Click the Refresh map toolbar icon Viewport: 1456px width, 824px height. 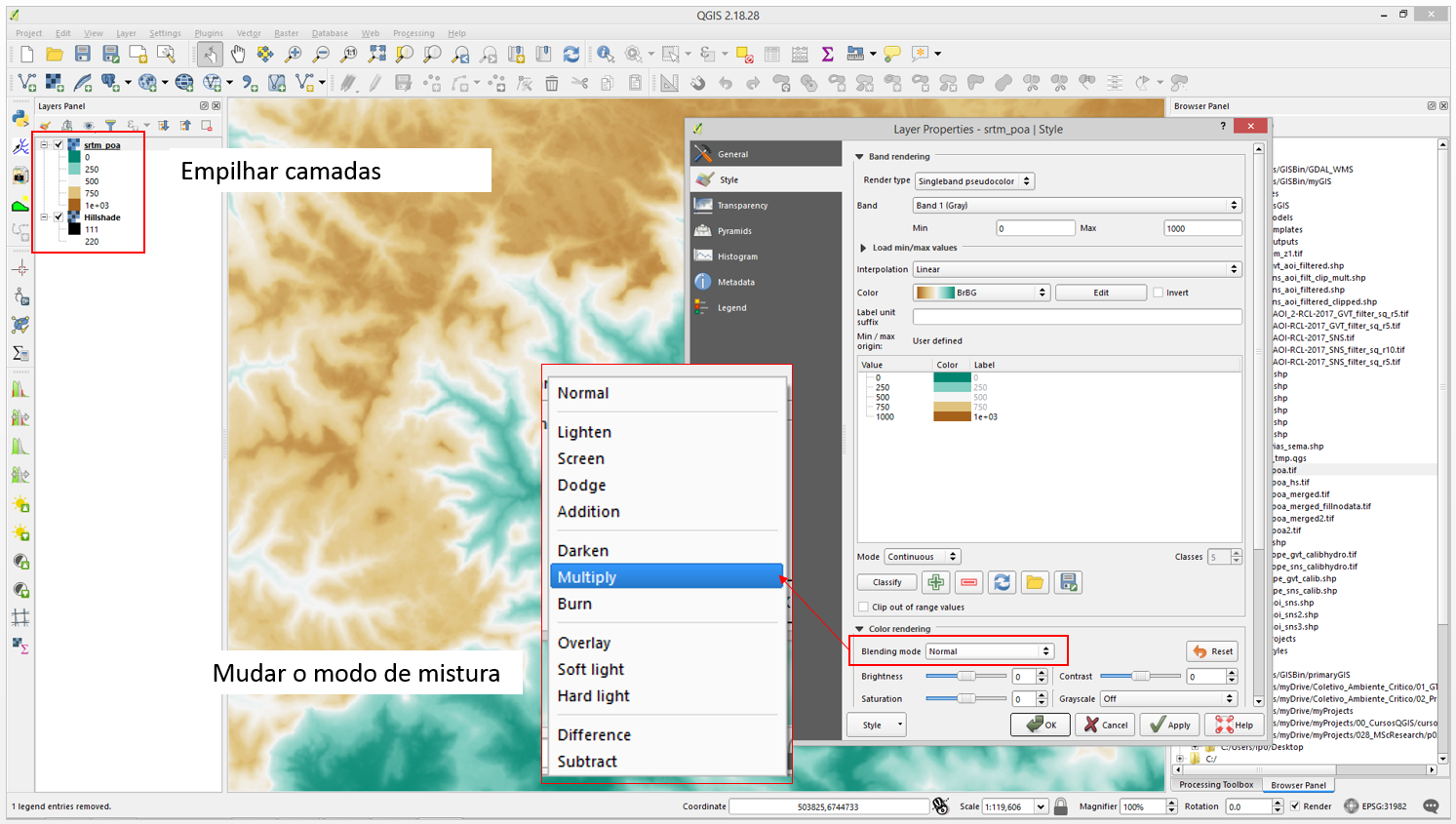click(571, 54)
